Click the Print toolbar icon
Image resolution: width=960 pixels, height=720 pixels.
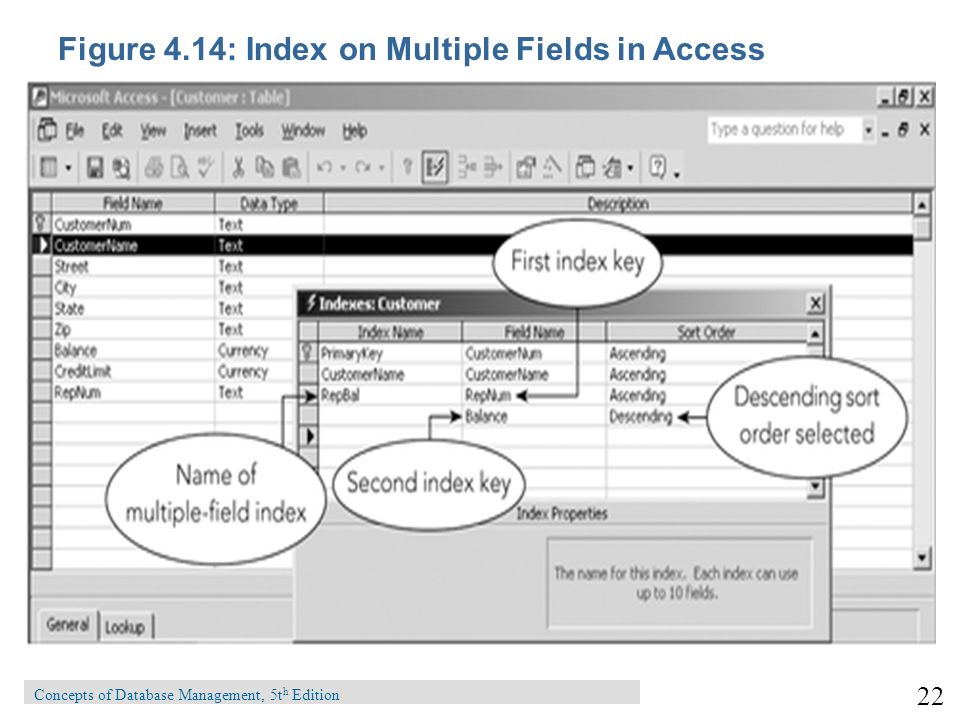153,167
